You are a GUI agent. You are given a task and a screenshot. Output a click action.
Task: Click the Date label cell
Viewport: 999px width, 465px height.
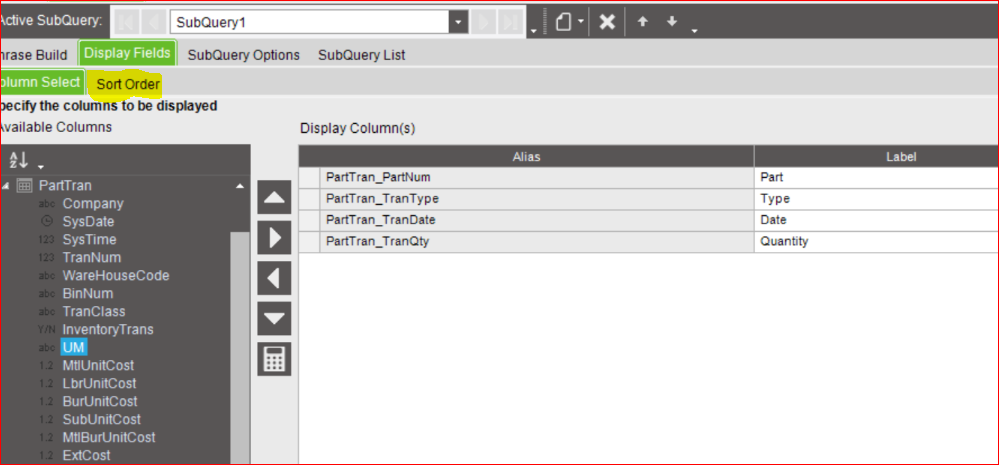877,220
